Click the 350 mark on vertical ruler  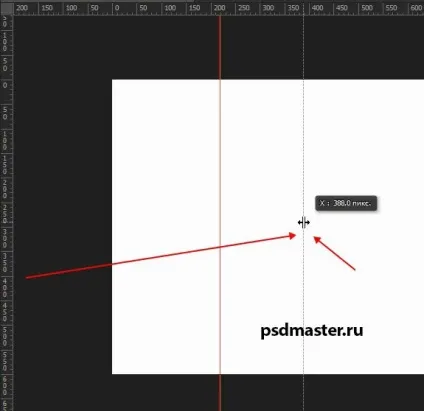pyautogui.click(x=5, y=263)
